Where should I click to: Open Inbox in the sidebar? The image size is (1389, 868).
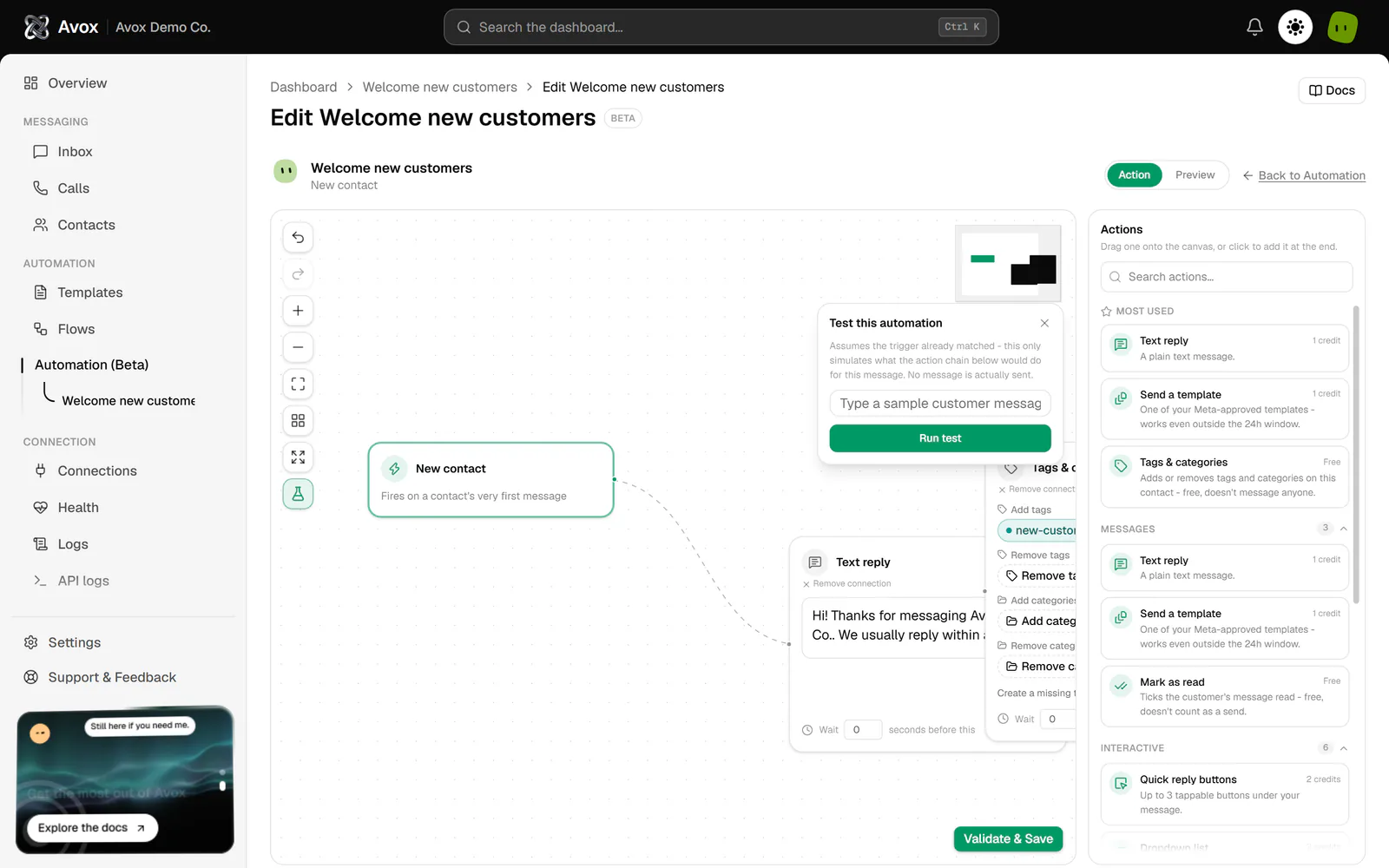click(75, 152)
